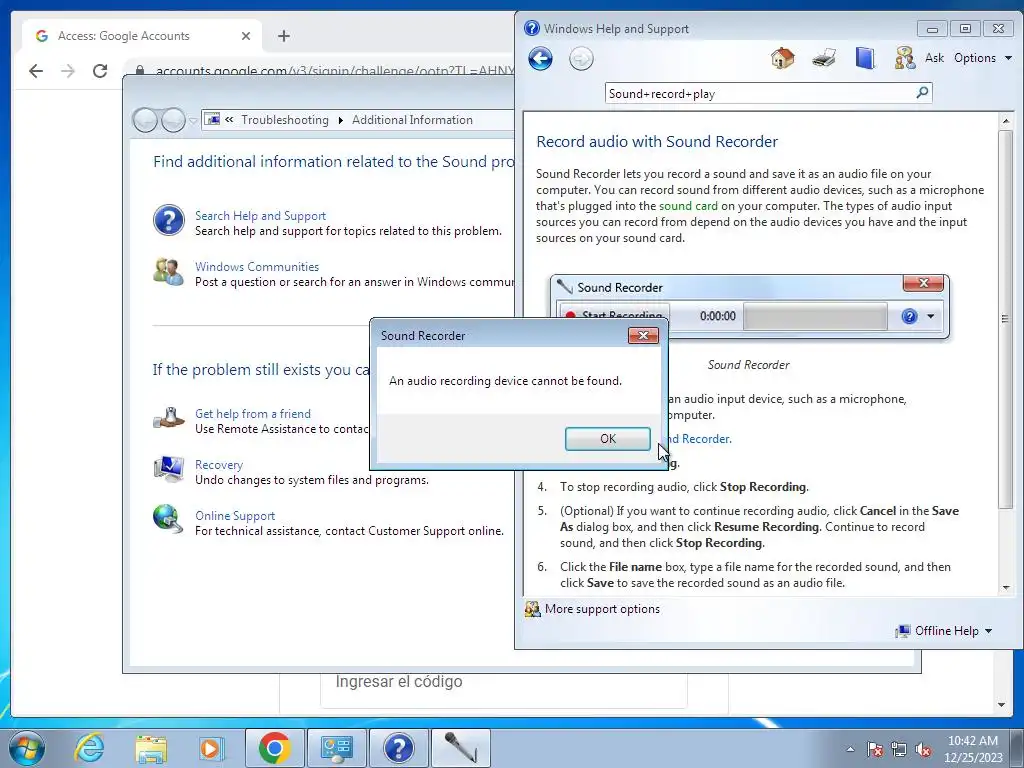Open the Help and Support home icon

pos(782,58)
